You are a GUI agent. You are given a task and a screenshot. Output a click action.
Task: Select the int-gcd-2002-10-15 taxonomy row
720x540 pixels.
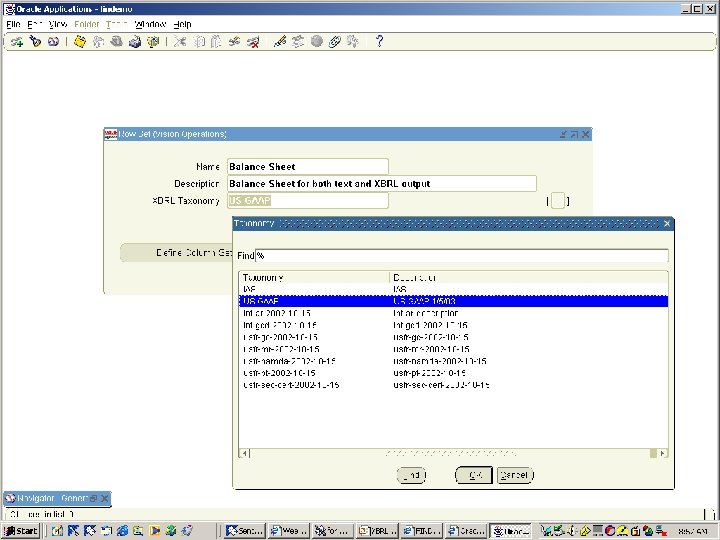pyautogui.click(x=453, y=325)
